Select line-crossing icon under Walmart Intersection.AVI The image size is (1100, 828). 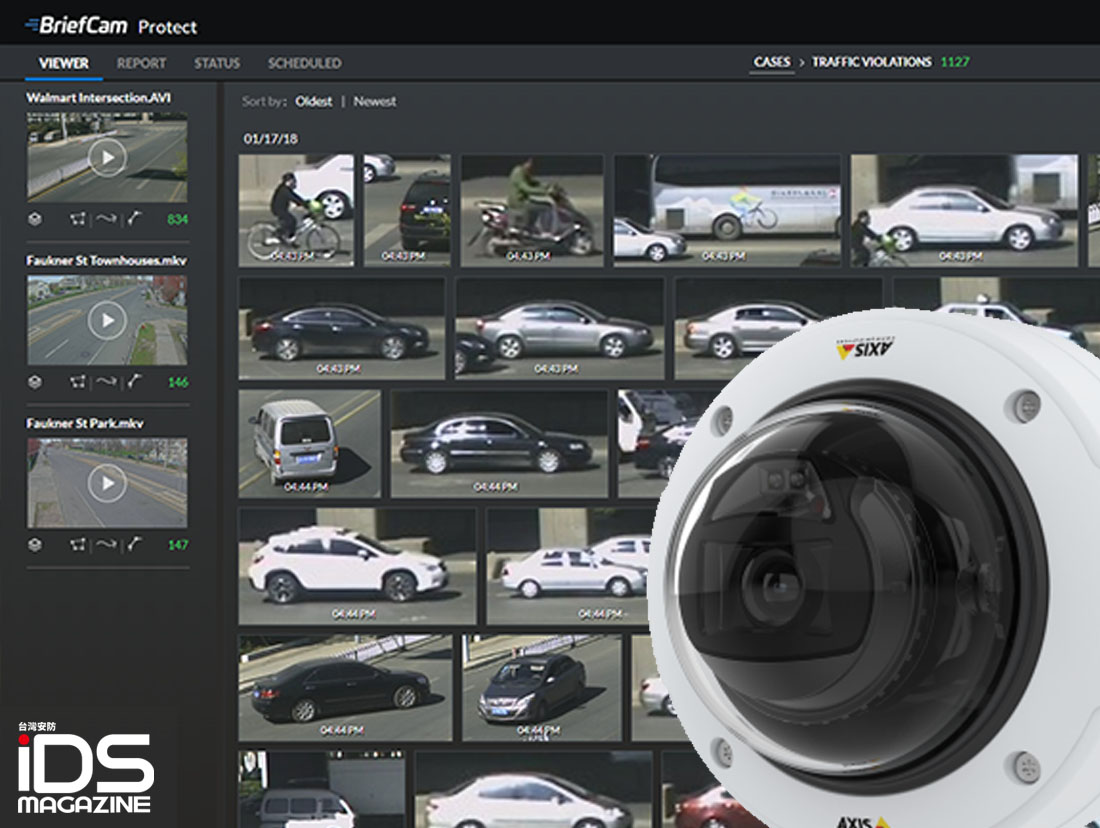pos(134,219)
